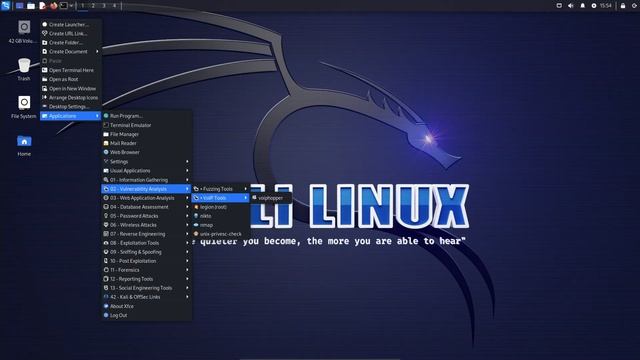
Task: Switch to workspace 2
Action: [93, 6]
